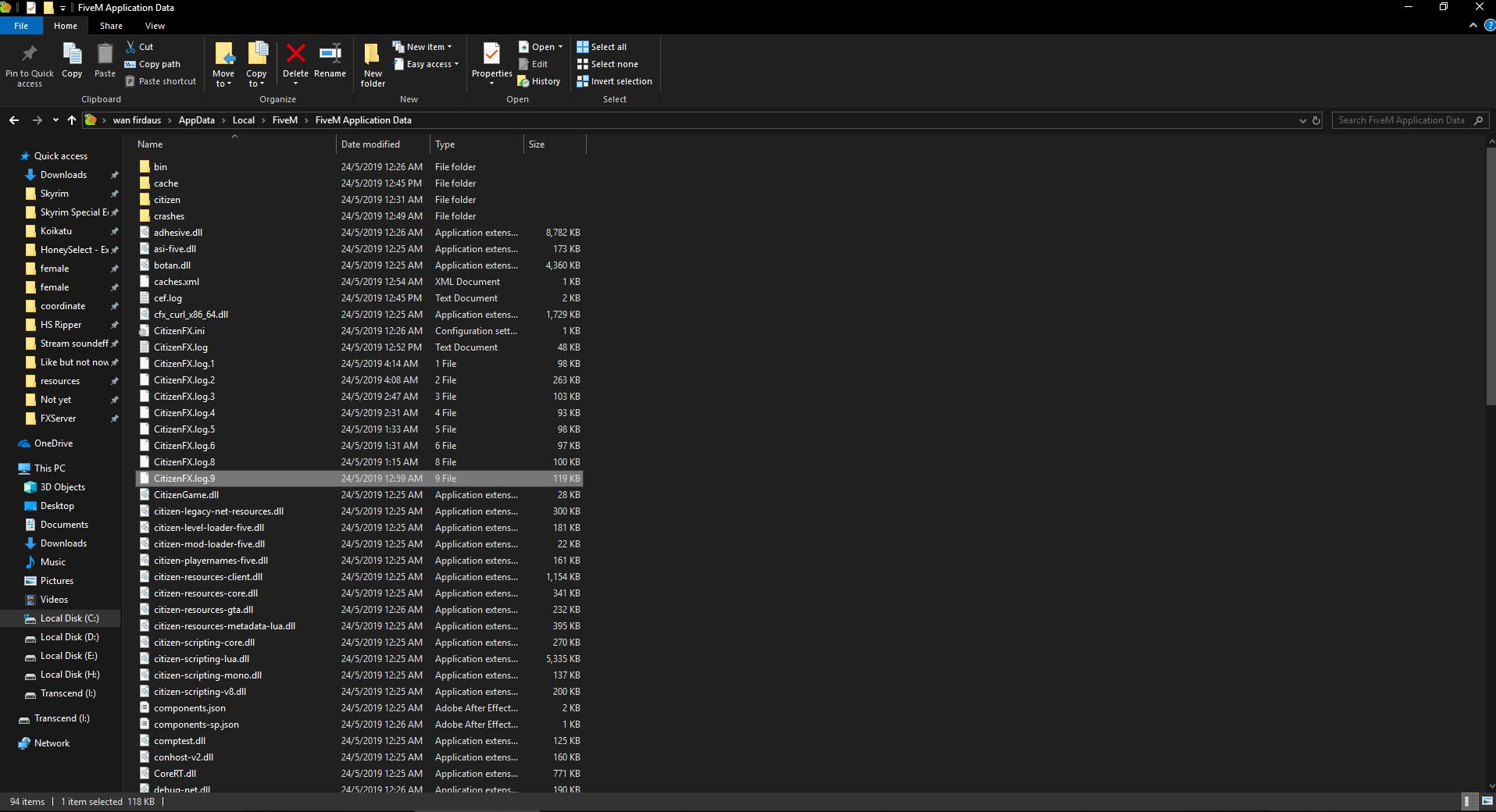Click the ribbon Help question mark icon

point(1489,25)
